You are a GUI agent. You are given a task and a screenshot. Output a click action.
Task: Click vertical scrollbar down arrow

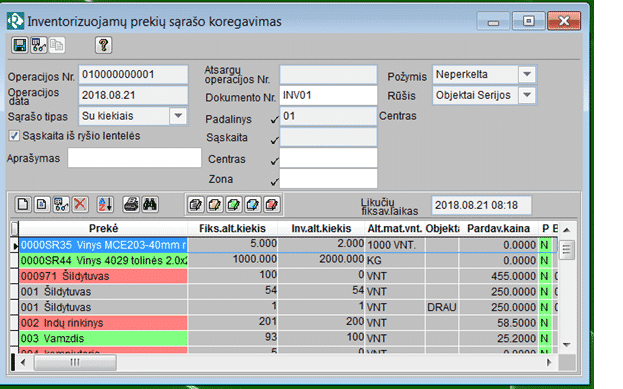(567, 345)
